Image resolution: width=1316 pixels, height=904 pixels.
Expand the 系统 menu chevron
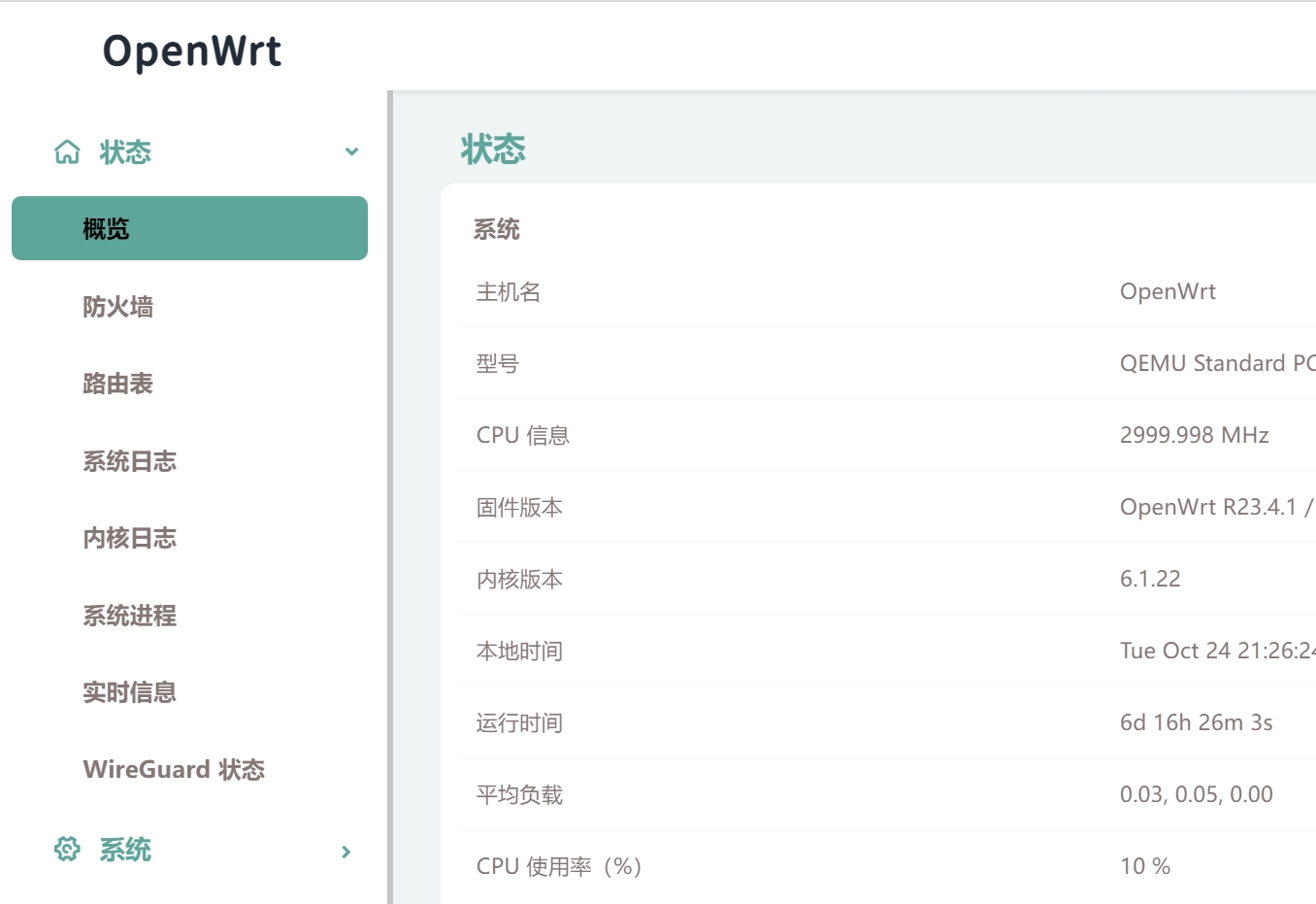(346, 852)
